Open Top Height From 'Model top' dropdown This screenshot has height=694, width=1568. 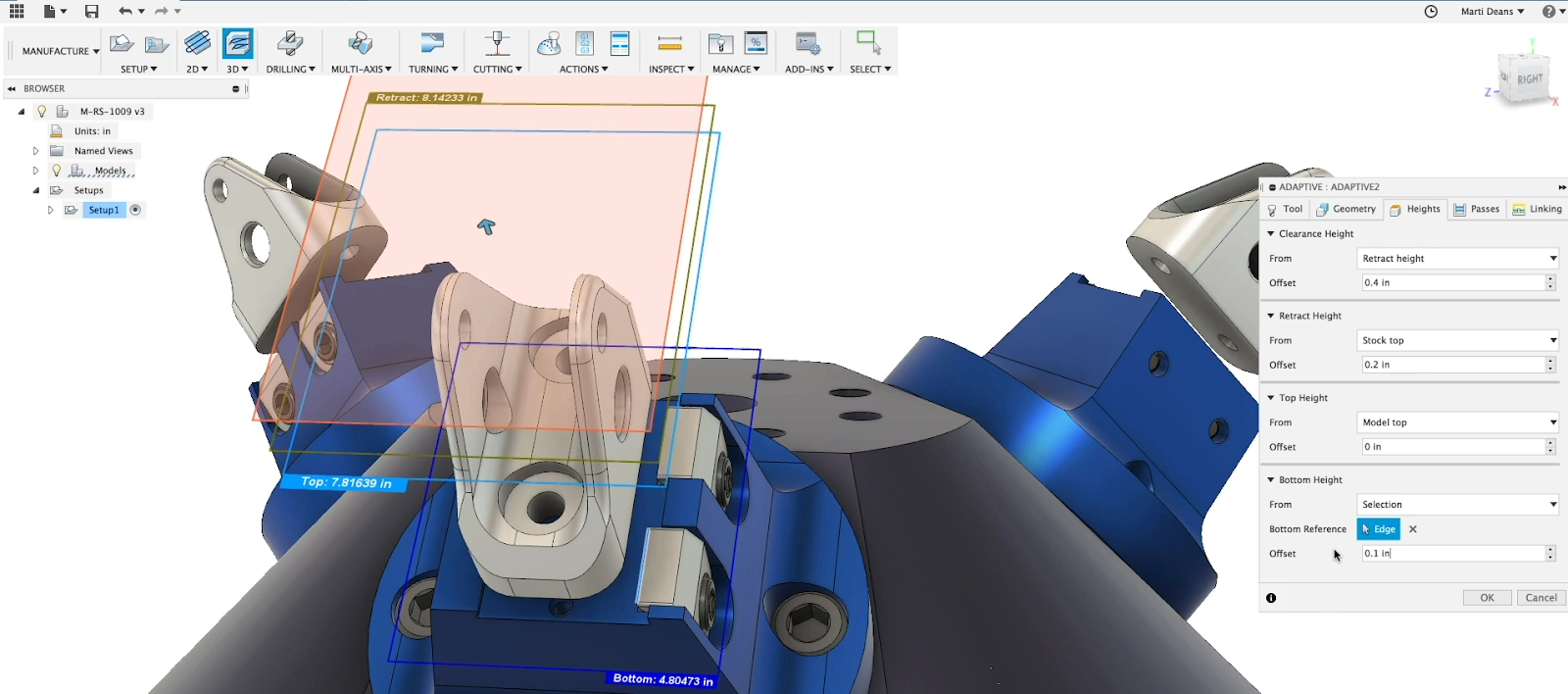coord(1458,422)
